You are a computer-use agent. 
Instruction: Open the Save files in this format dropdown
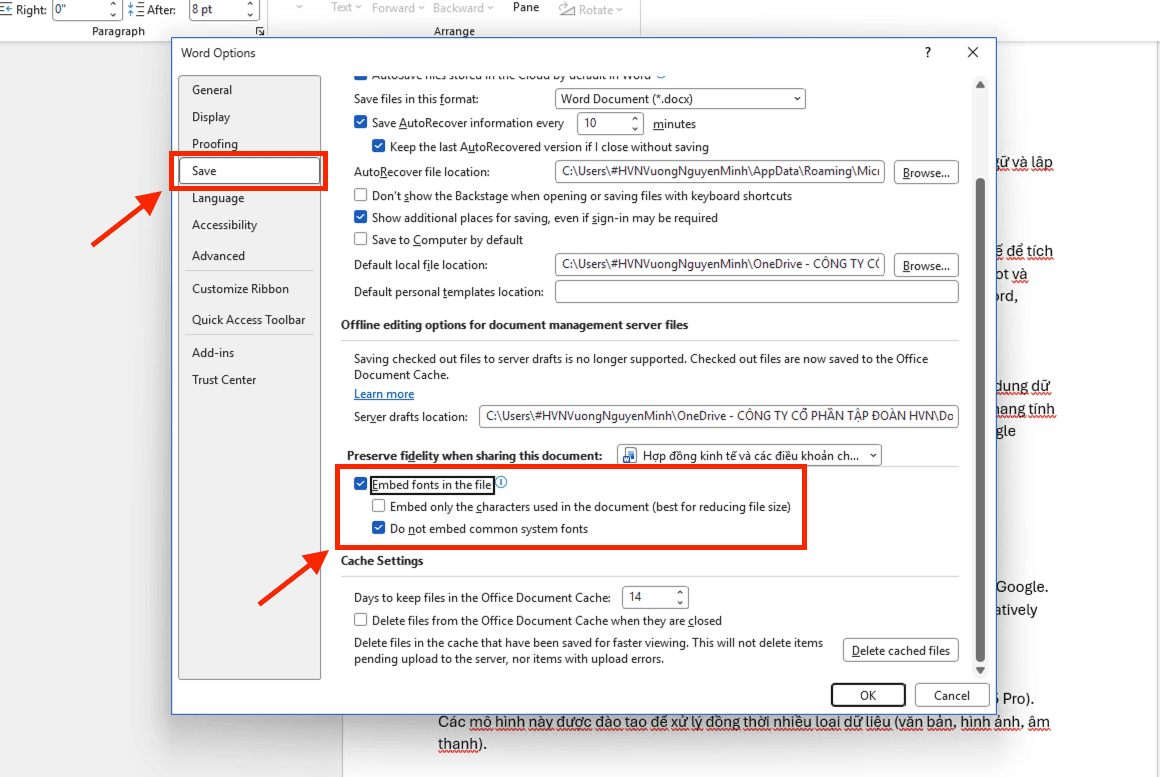click(797, 98)
